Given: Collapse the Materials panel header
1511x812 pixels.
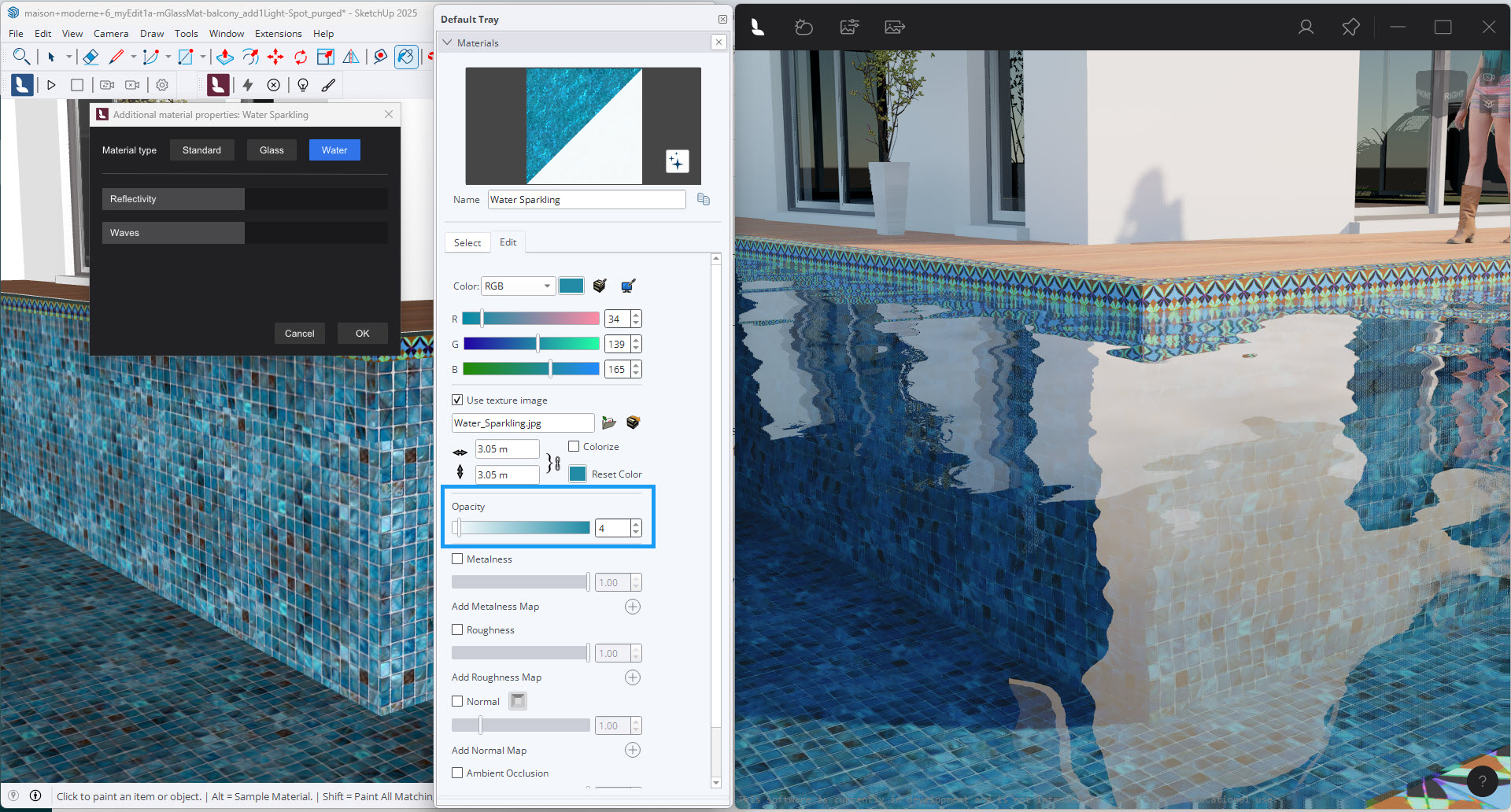Looking at the screenshot, I should pos(447,42).
